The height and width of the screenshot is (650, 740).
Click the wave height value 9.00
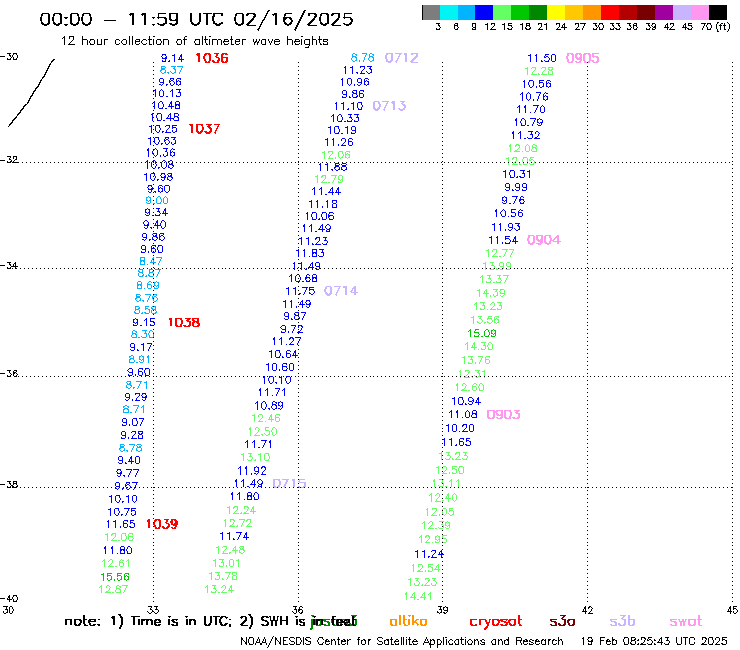[157, 201]
